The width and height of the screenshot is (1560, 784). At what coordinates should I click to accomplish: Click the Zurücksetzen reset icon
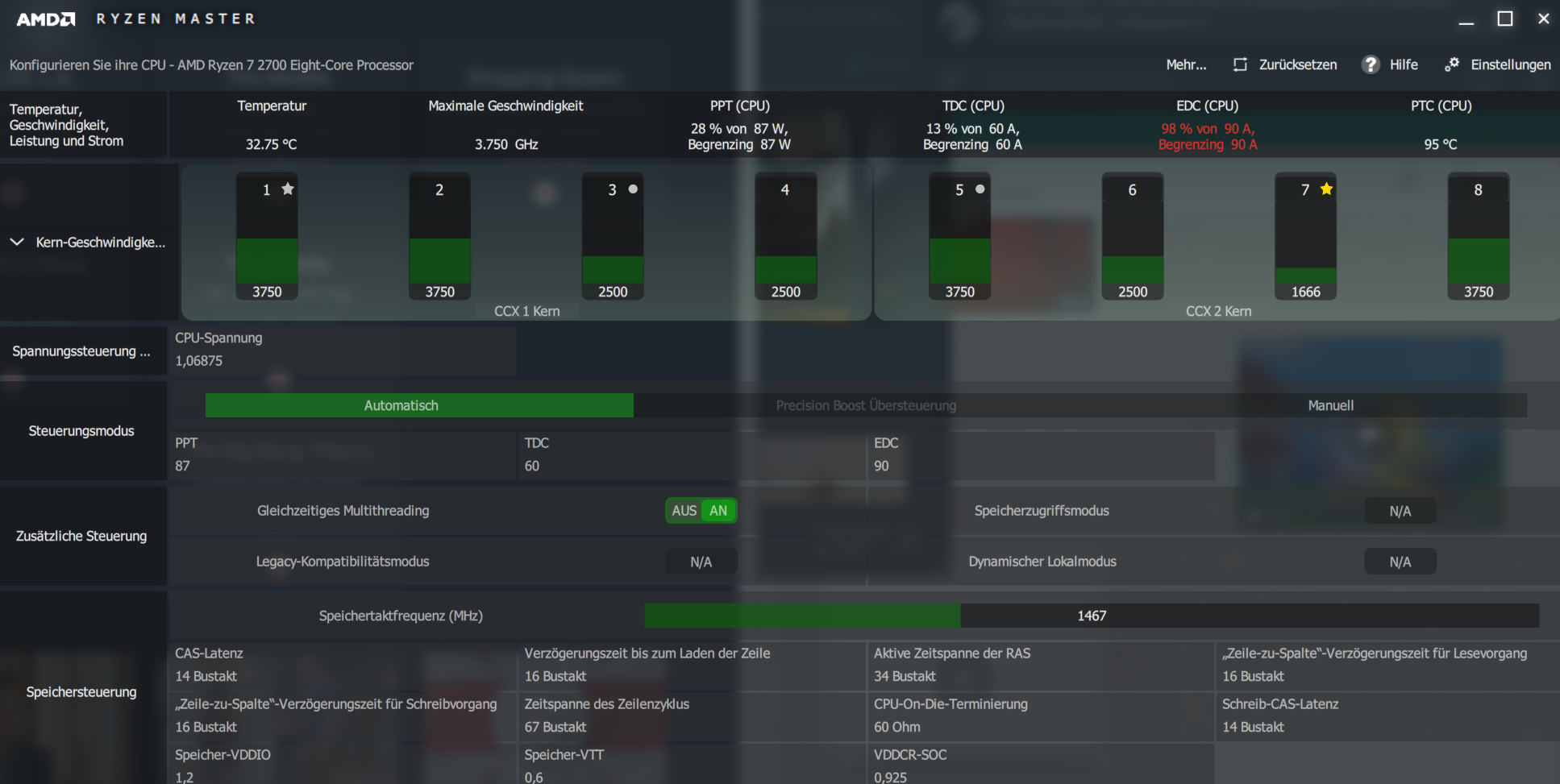pyautogui.click(x=1240, y=64)
